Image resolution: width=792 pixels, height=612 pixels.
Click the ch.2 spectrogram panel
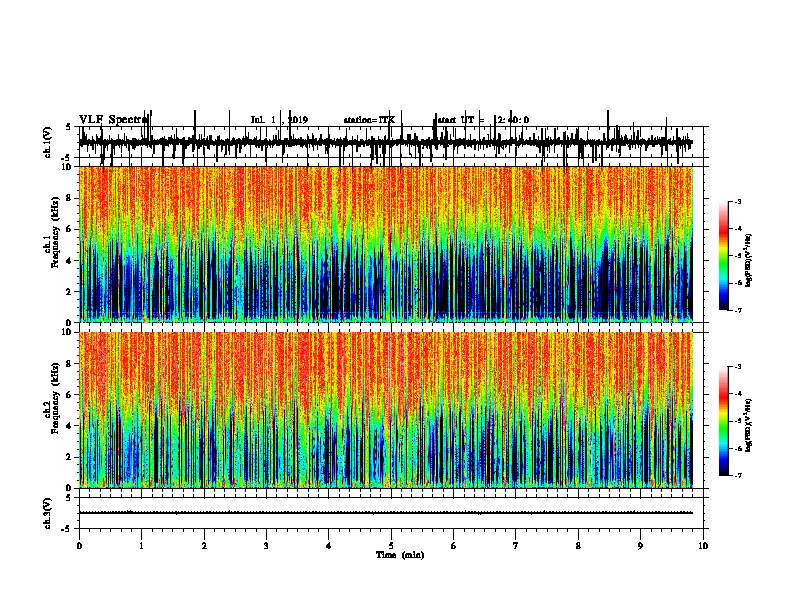tap(386, 410)
